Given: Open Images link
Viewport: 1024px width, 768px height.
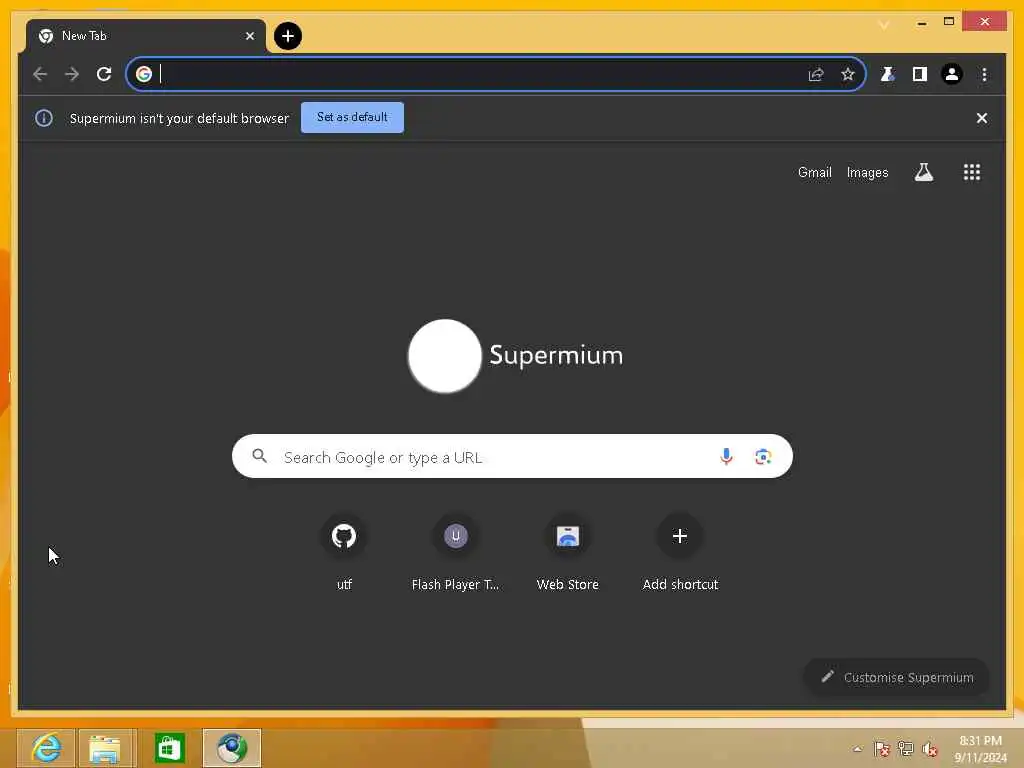Looking at the screenshot, I should 867,172.
